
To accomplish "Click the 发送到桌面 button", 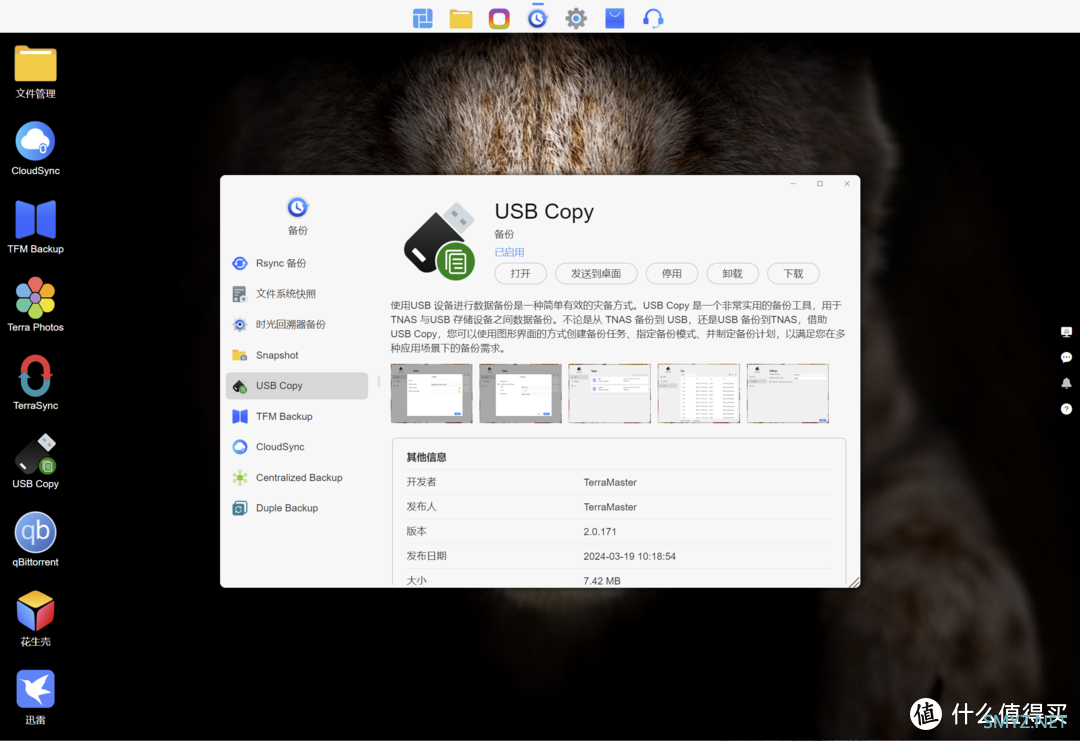I will click(596, 273).
